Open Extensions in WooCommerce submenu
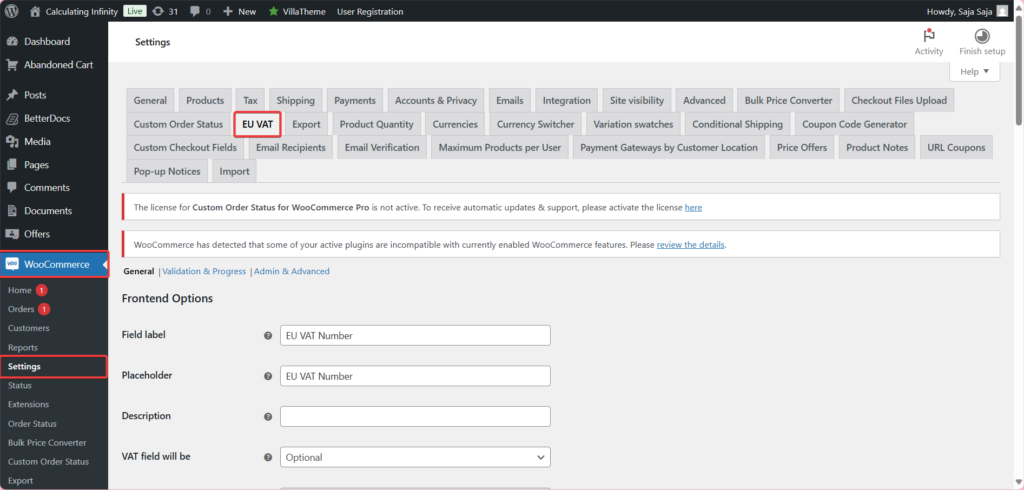Viewport: 1024px width, 490px height. (28, 404)
